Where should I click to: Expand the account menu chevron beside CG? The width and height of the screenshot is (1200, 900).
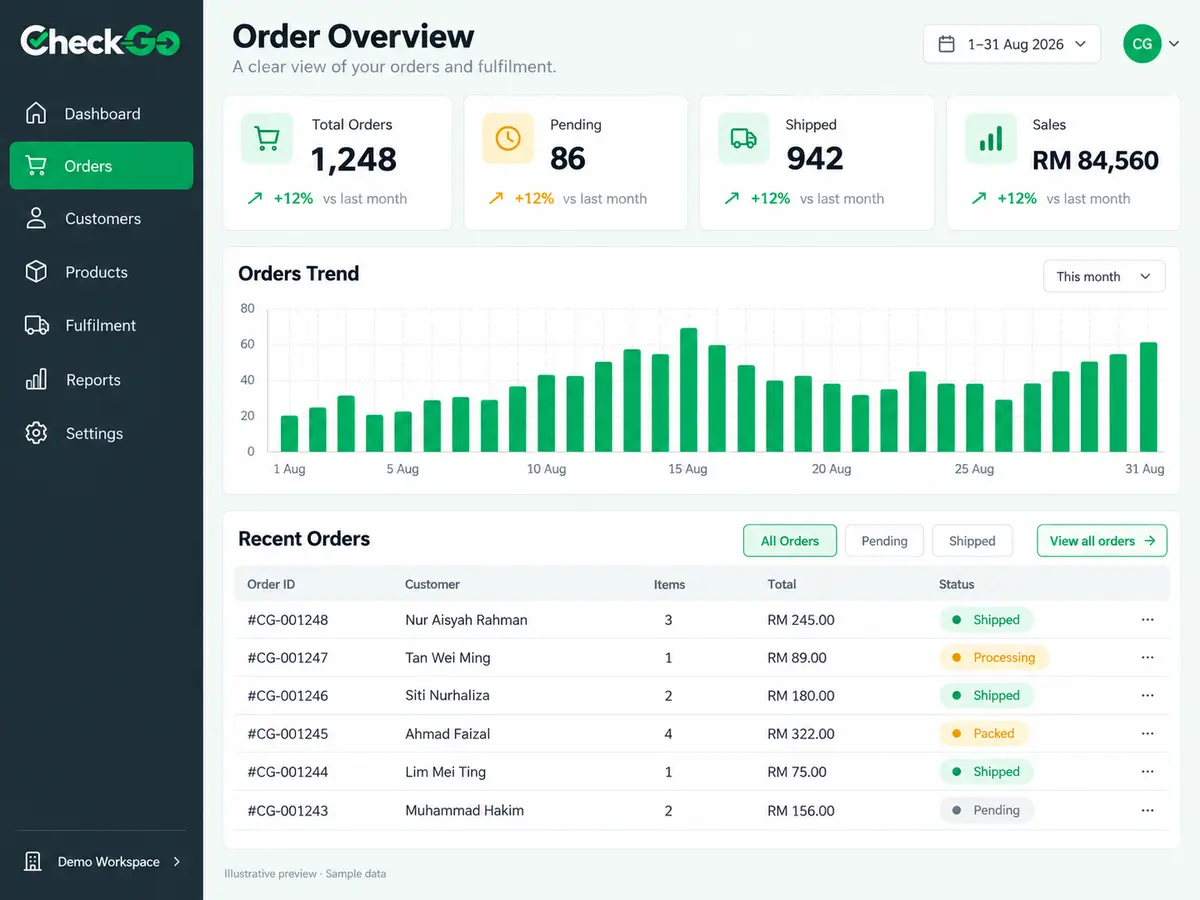[x=1174, y=44]
